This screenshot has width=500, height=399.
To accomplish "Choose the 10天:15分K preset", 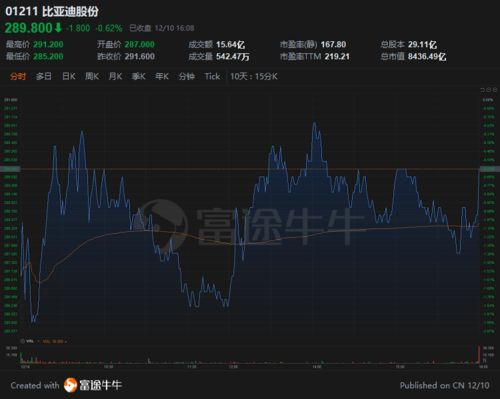I will click(254, 76).
